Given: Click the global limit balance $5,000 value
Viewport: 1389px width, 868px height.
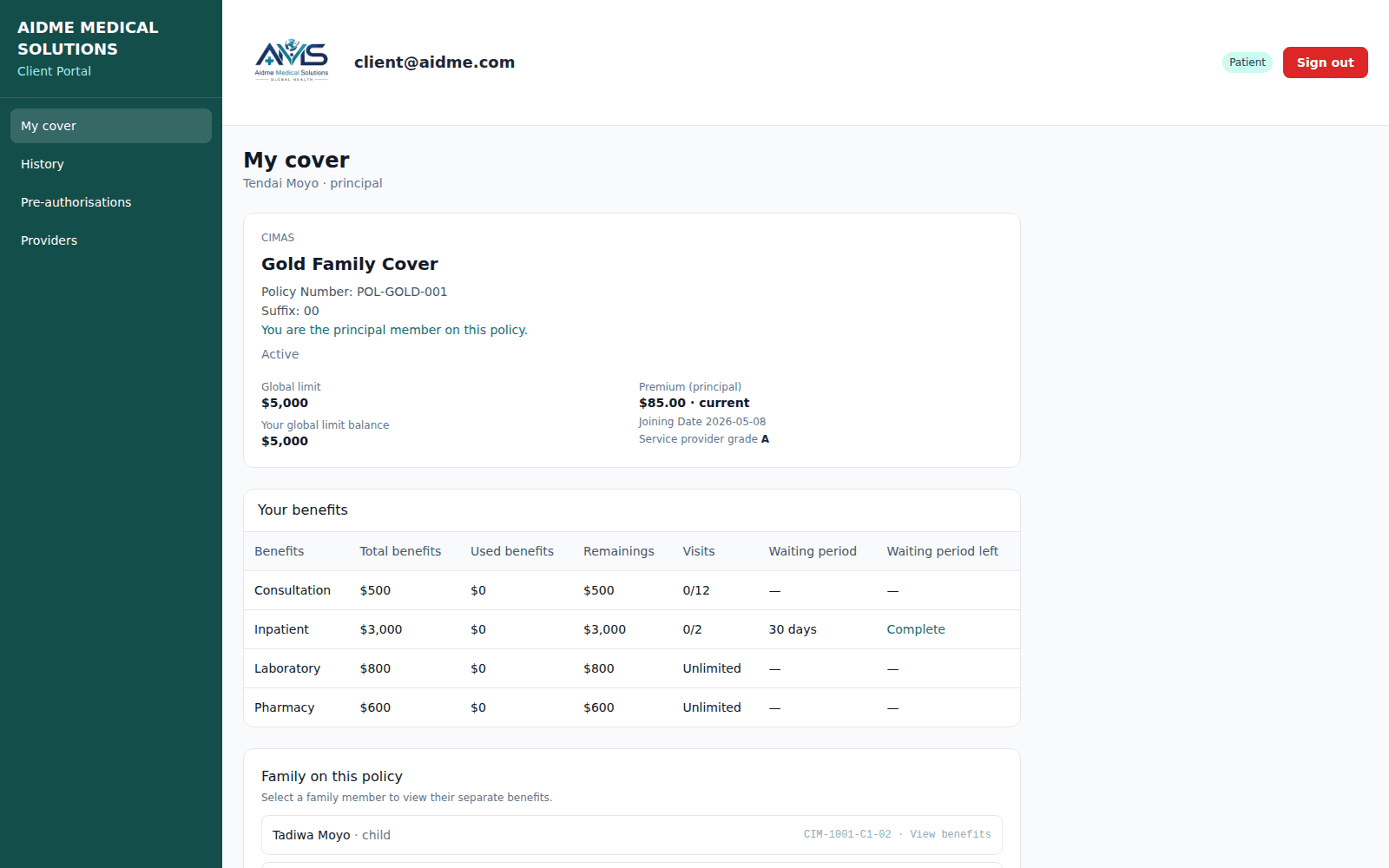Looking at the screenshot, I should 285,441.
